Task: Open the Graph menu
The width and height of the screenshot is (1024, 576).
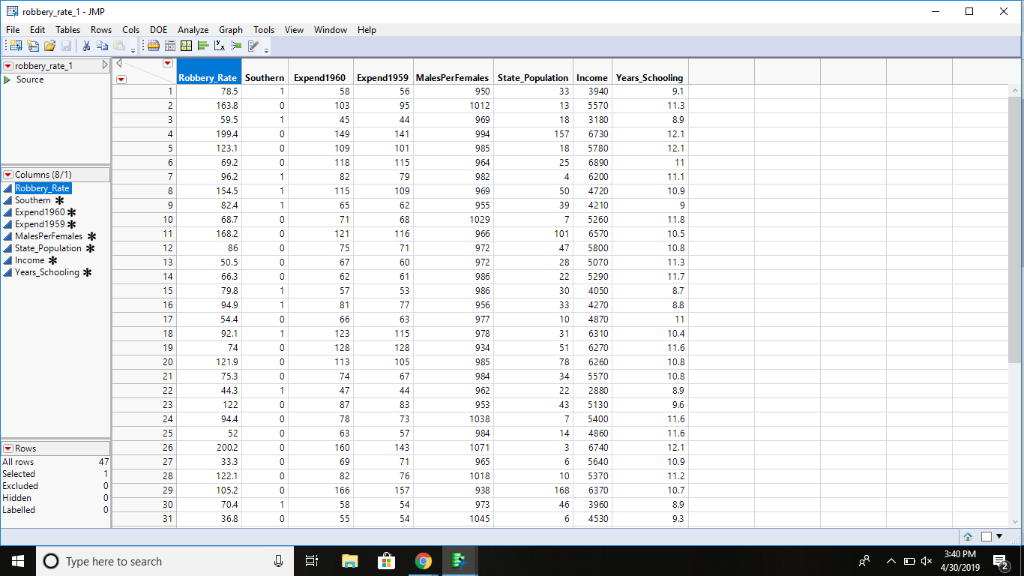Action: (x=230, y=29)
